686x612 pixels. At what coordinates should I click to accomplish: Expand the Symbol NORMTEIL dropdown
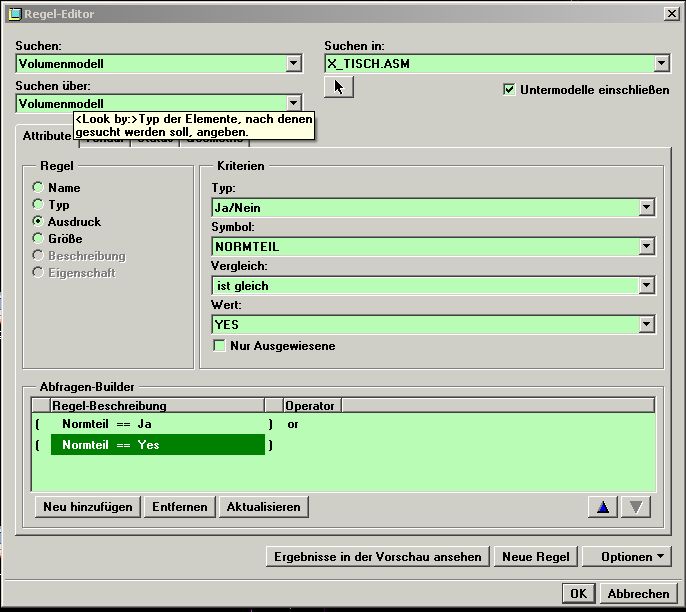tap(646, 247)
